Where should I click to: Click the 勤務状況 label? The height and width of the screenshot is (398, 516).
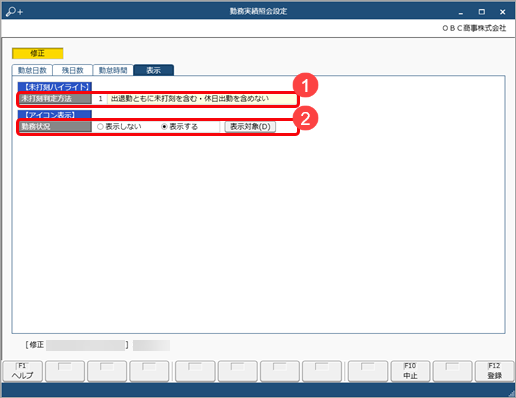pos(55,127)
